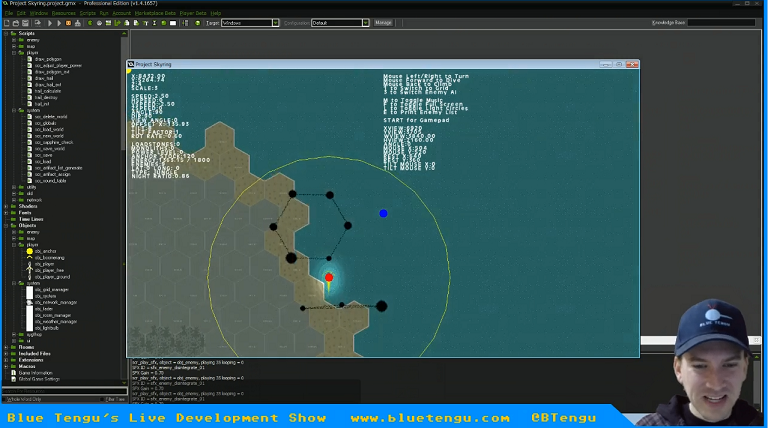Click the Search For Resources field

coord(64,391)
